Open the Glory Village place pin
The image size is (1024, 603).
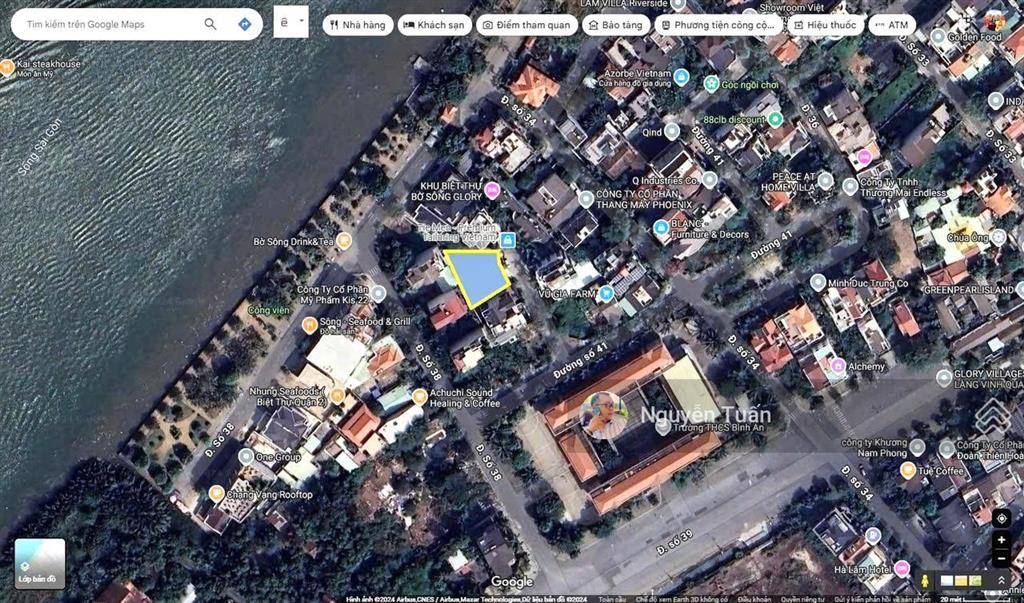pos(944,378)
